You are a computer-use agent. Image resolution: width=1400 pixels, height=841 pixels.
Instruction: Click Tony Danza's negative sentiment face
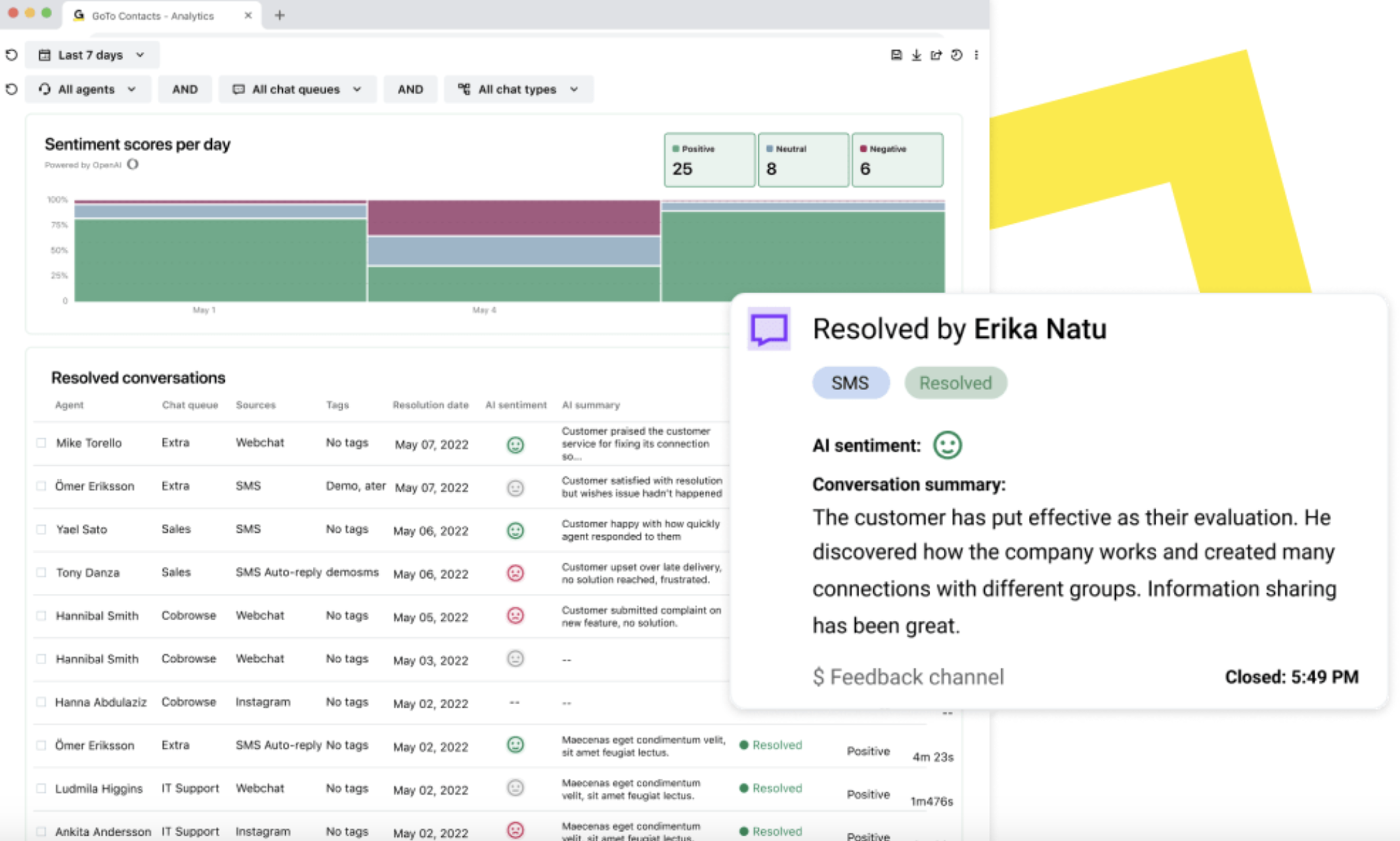click(515, 573)
